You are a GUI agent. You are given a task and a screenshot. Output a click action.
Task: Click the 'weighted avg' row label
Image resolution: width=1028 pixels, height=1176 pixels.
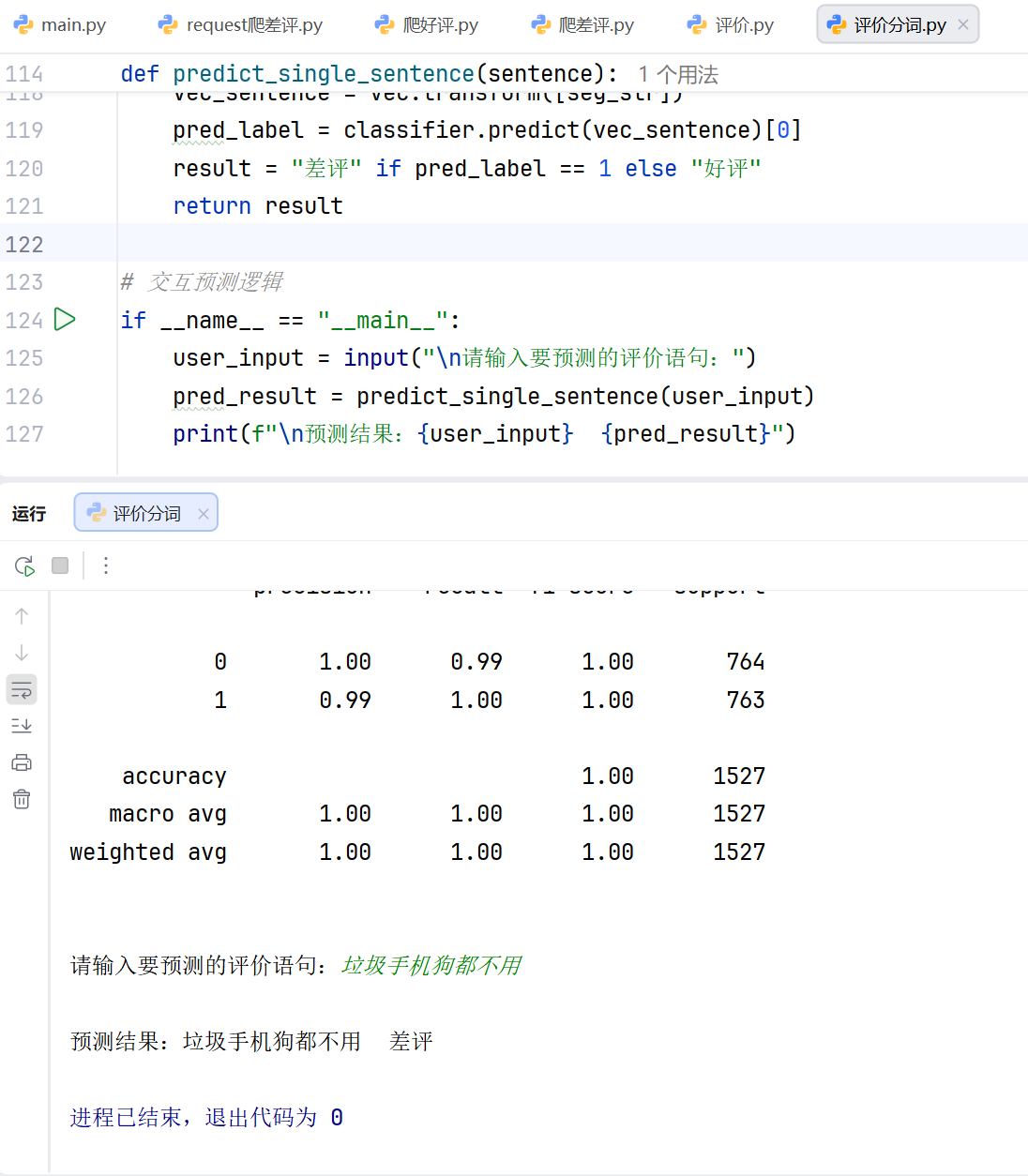[x=148, y=852]
